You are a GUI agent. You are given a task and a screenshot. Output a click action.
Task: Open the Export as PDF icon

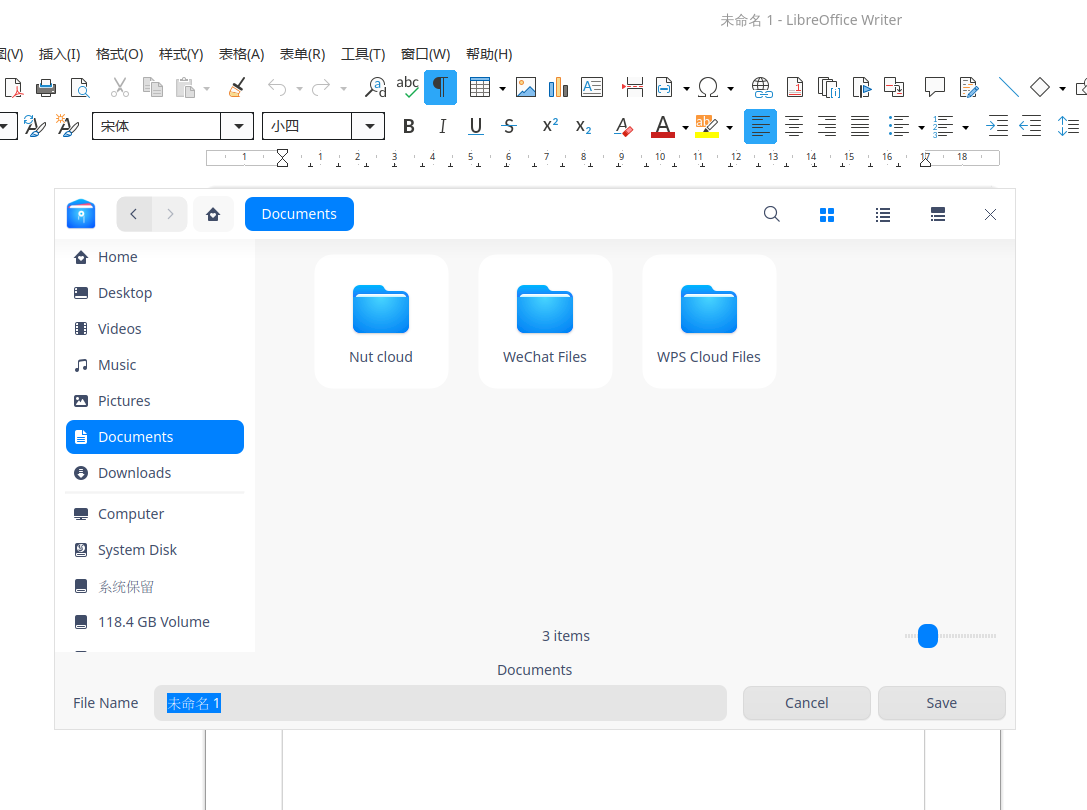click(13, 88)
